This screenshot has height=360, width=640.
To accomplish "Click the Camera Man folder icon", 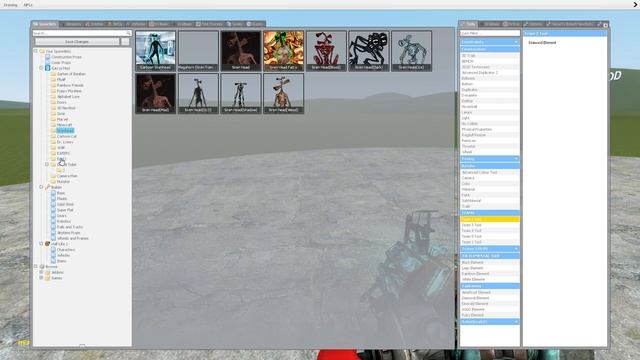I will 53,176.
